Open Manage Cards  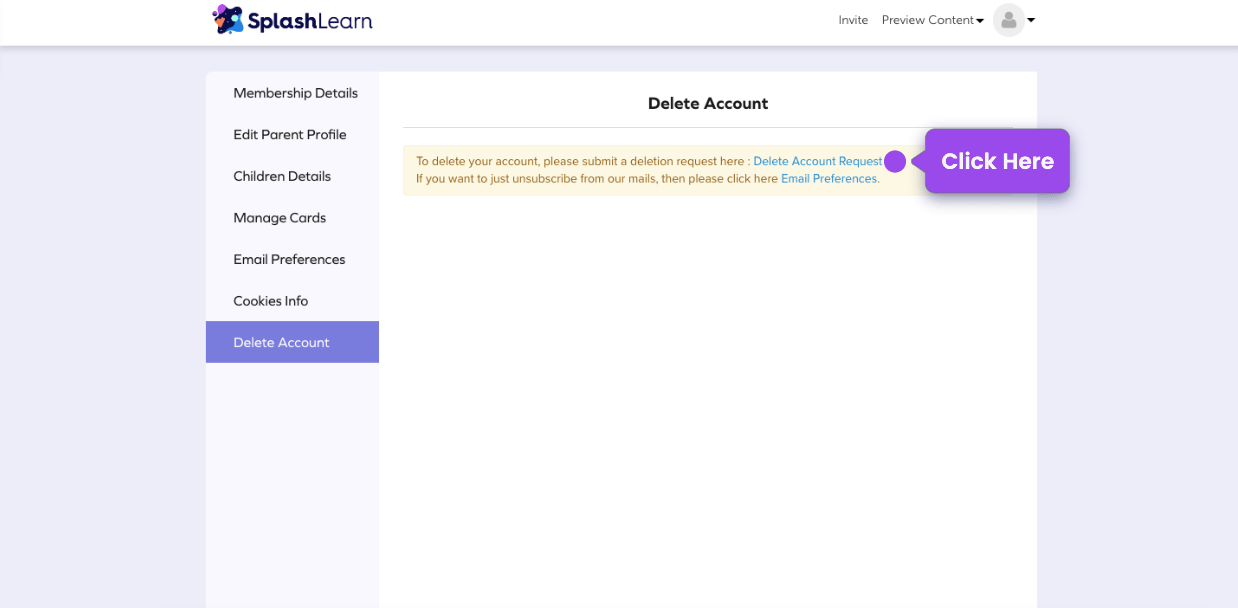(279, 218)
